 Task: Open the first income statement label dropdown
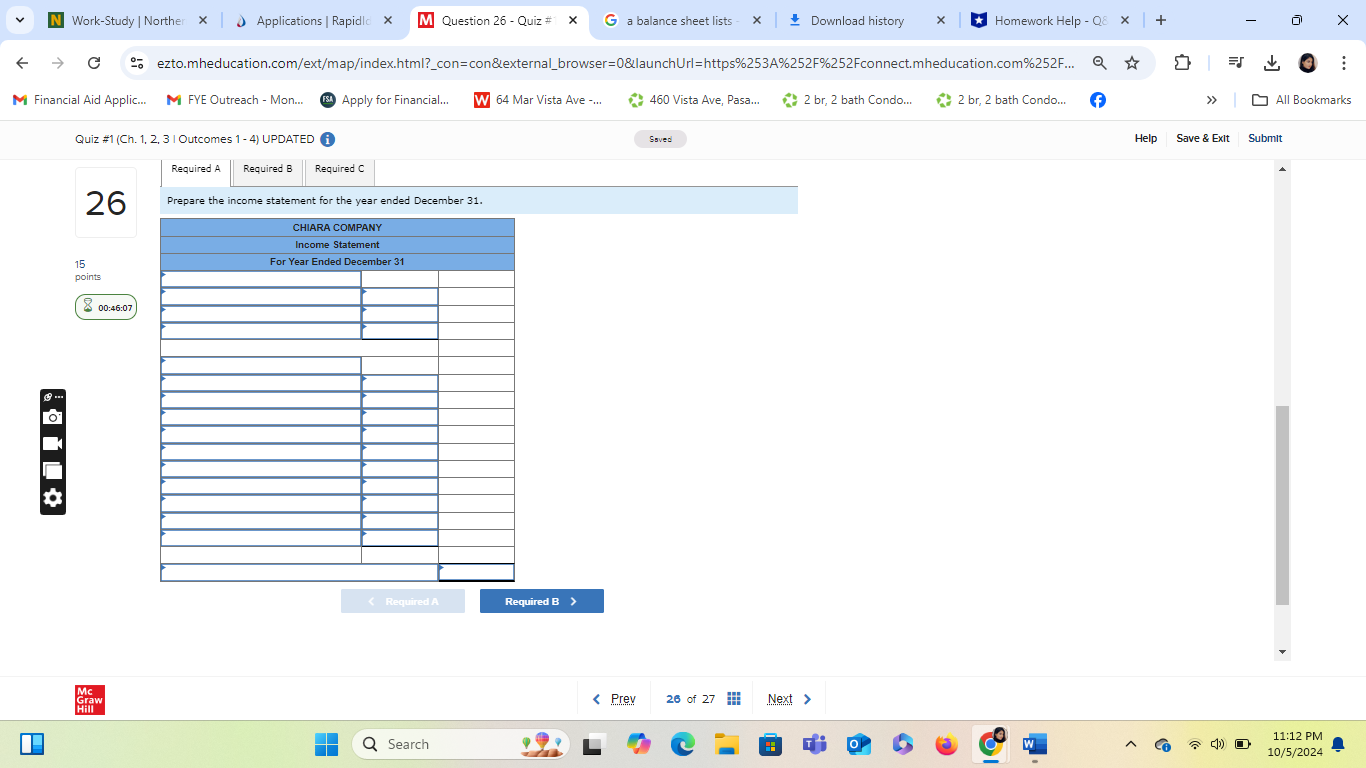[x=261, y=279]
